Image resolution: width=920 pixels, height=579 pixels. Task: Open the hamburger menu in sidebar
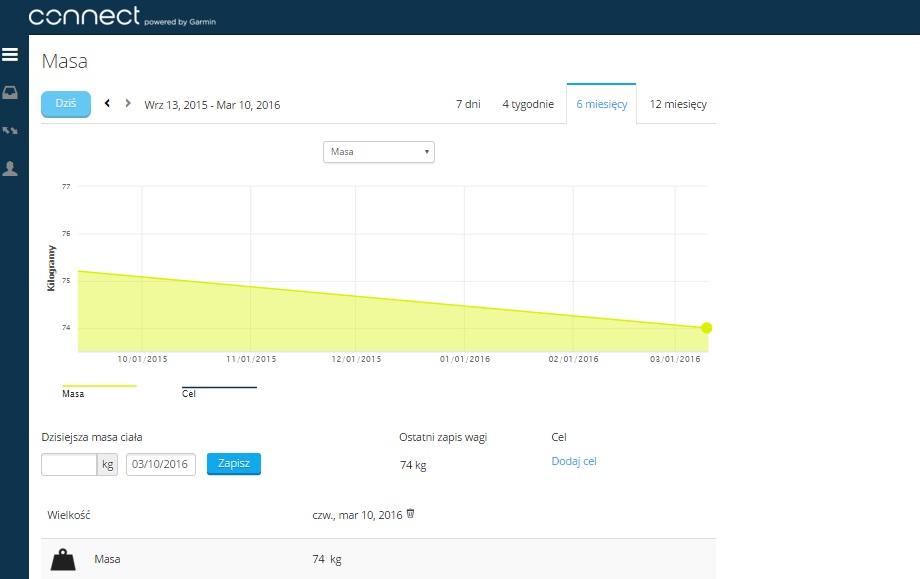(x=11, y=54)
